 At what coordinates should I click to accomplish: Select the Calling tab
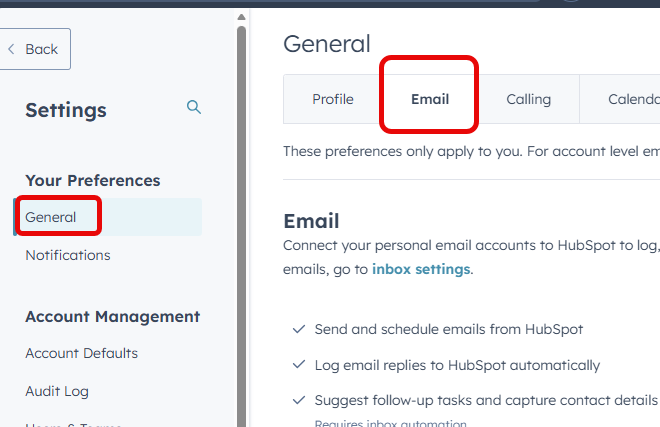coord(528,99)
